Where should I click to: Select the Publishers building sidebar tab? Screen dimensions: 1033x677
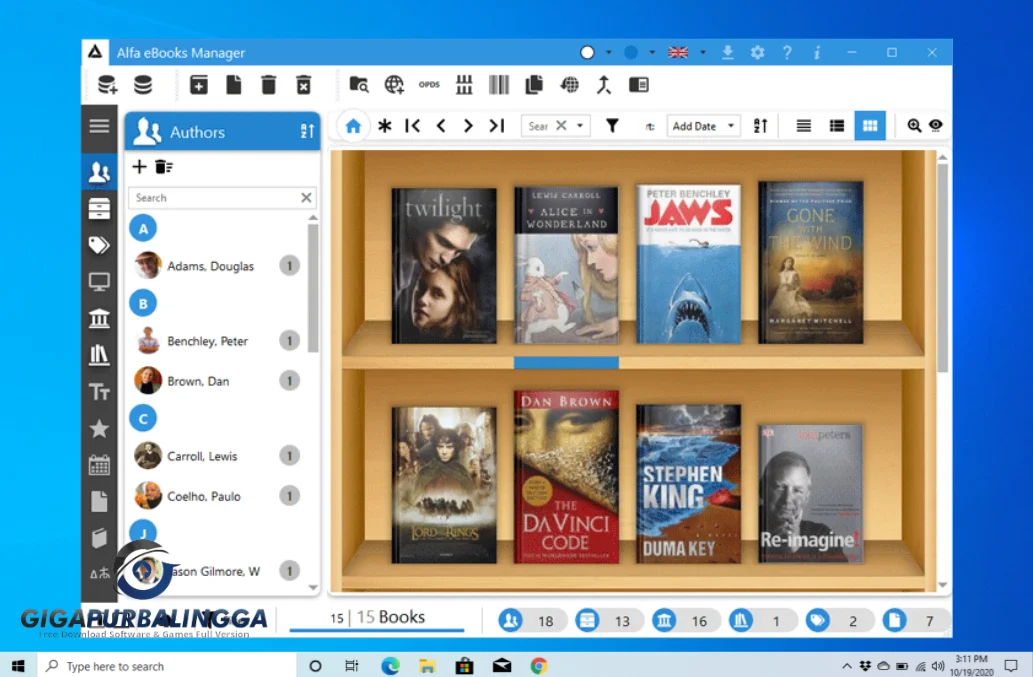99,319
